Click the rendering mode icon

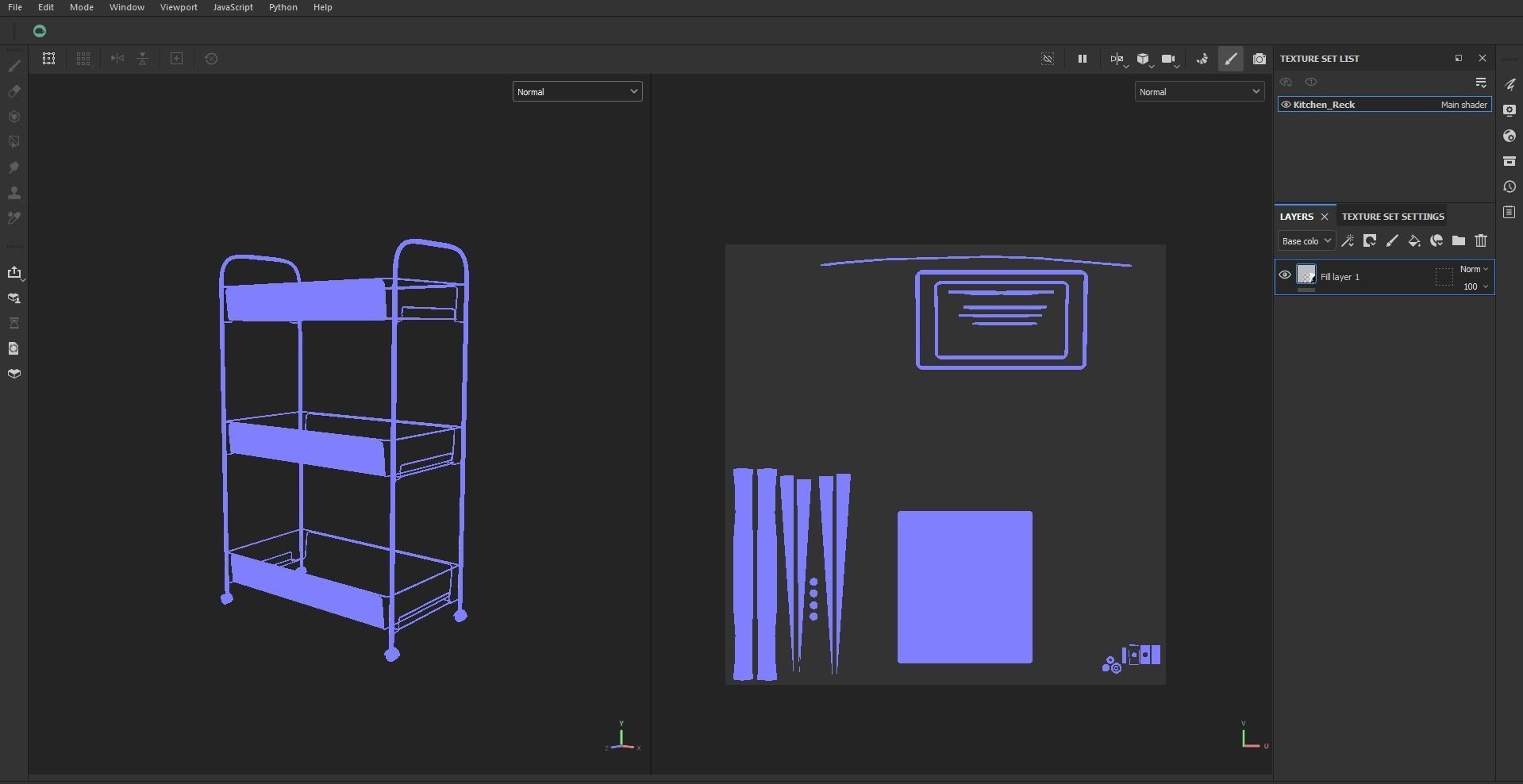[1202, 59]
